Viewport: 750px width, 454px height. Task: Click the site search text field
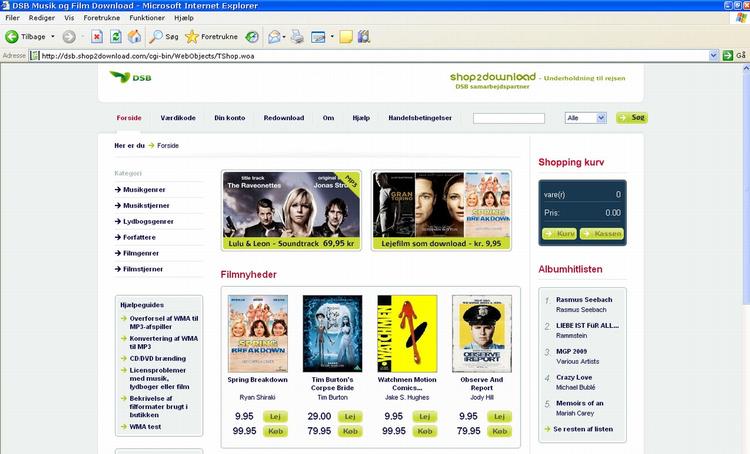point(509,118)
